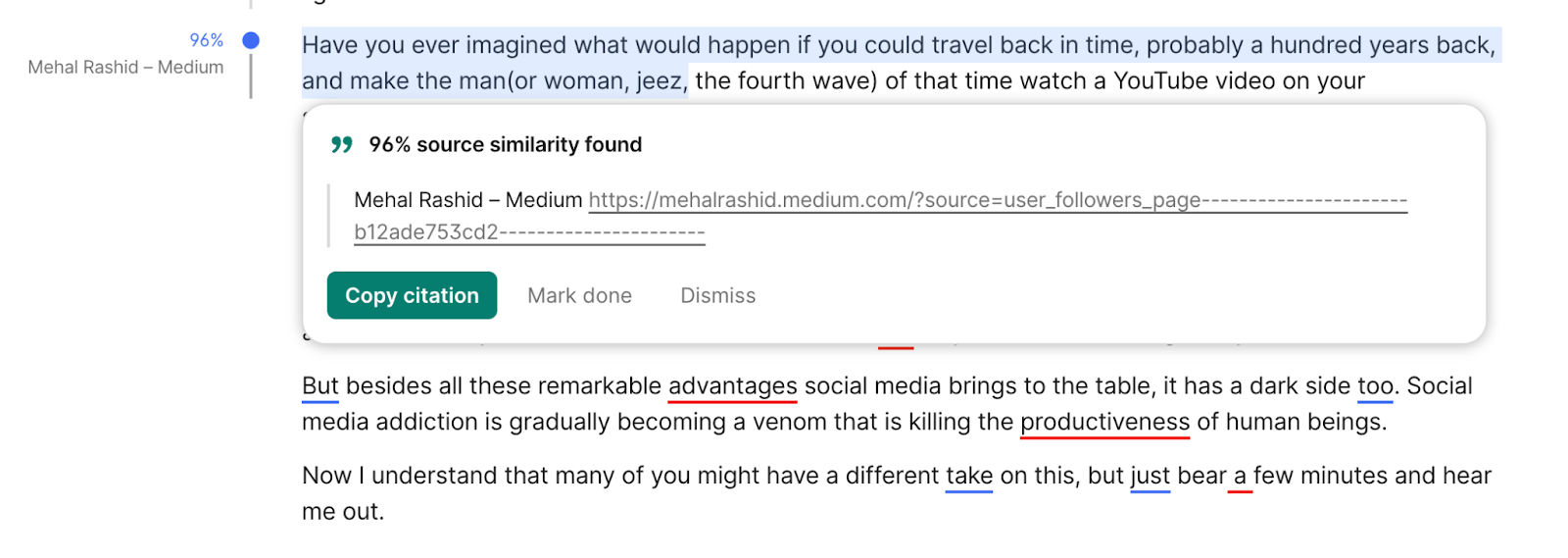Select the blue dot marker beside 96%

coord(251,40)
